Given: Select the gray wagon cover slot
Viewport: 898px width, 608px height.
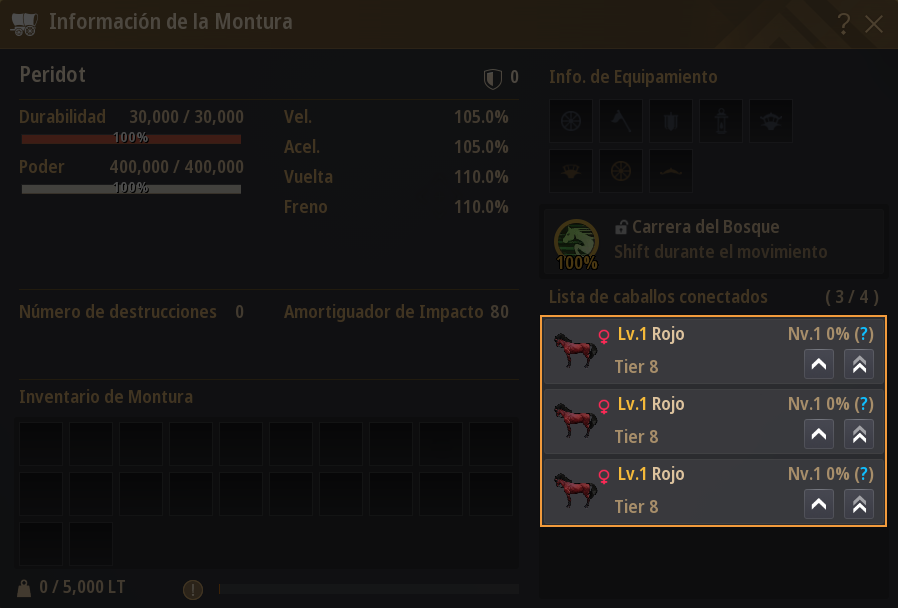Looking at the screenshot, I should click(771, 121).
